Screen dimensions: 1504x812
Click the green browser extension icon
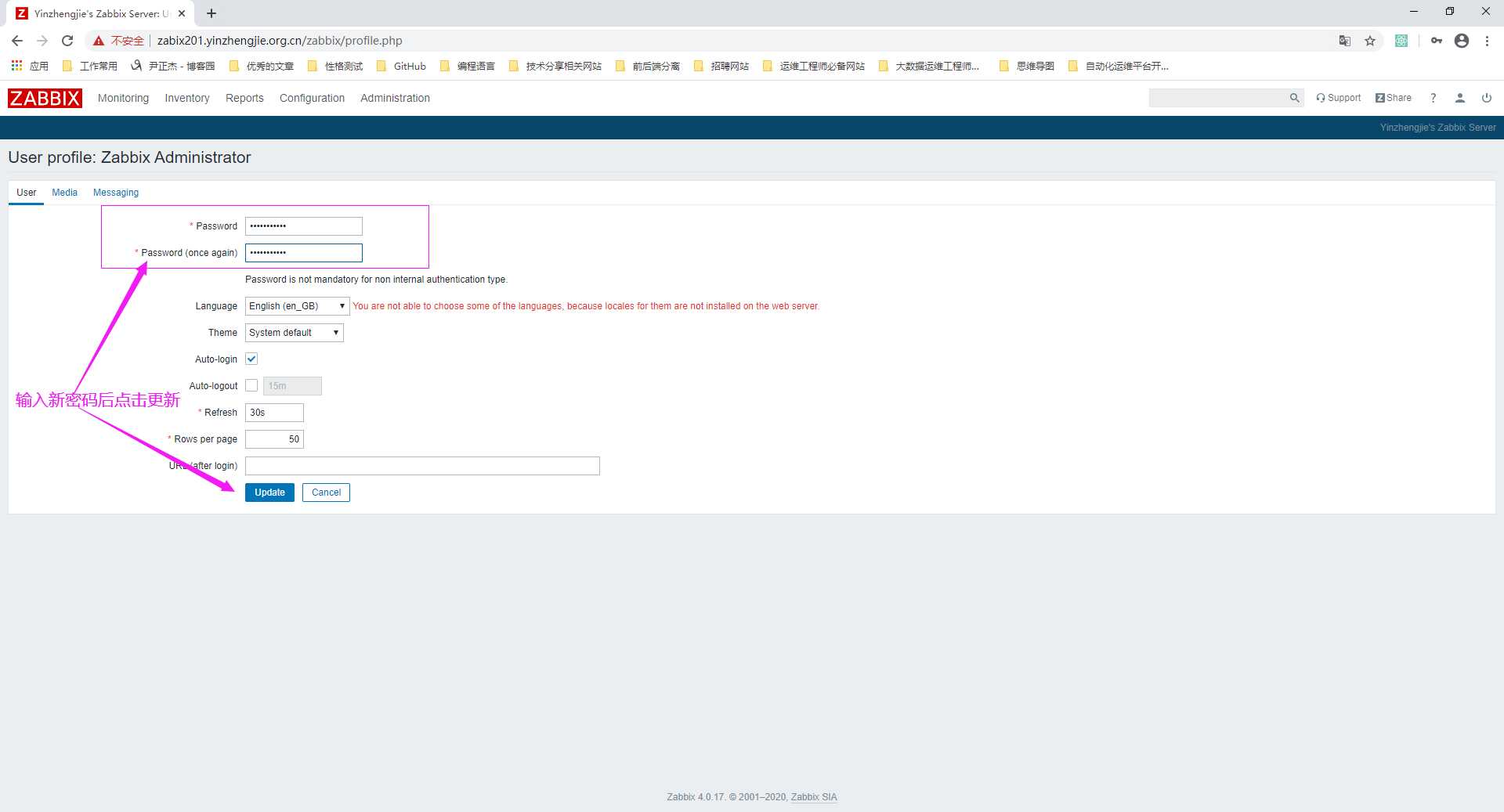click(x=1401, y=41)
